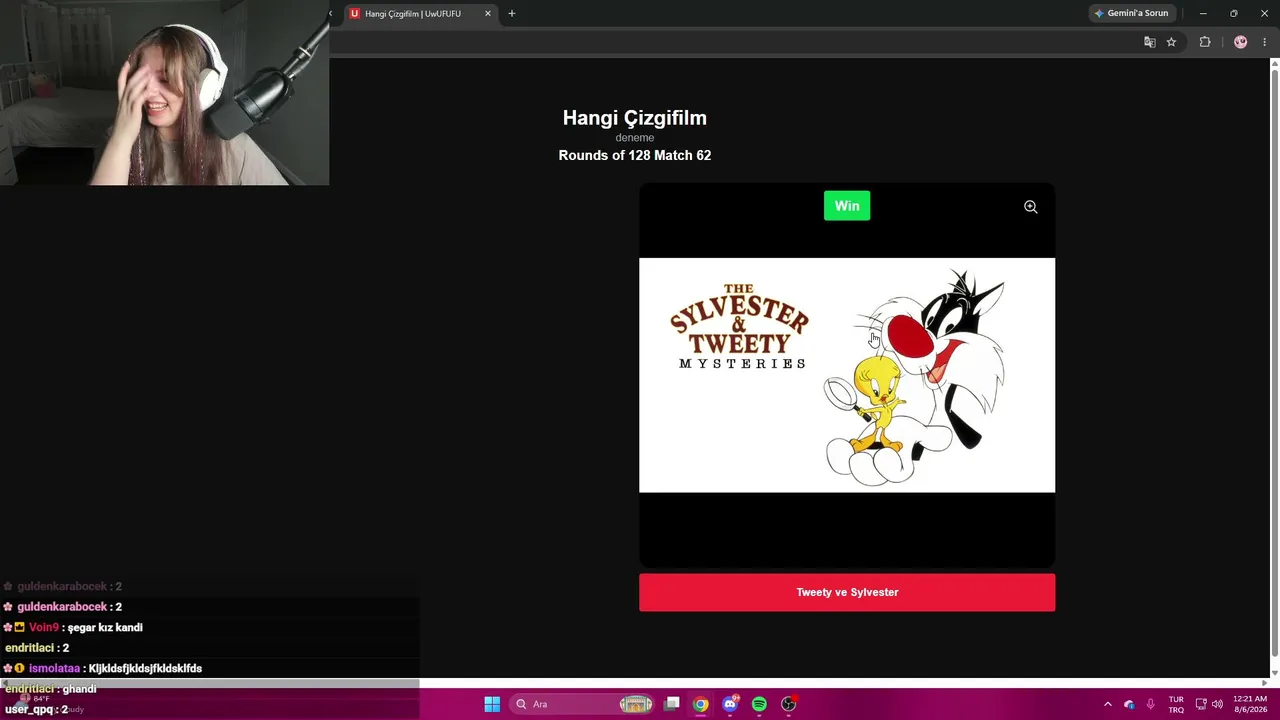Open Task View on the taskbar
Image resolution: width=1280 pixels, height=720 pixels.
tap(672, 704)
